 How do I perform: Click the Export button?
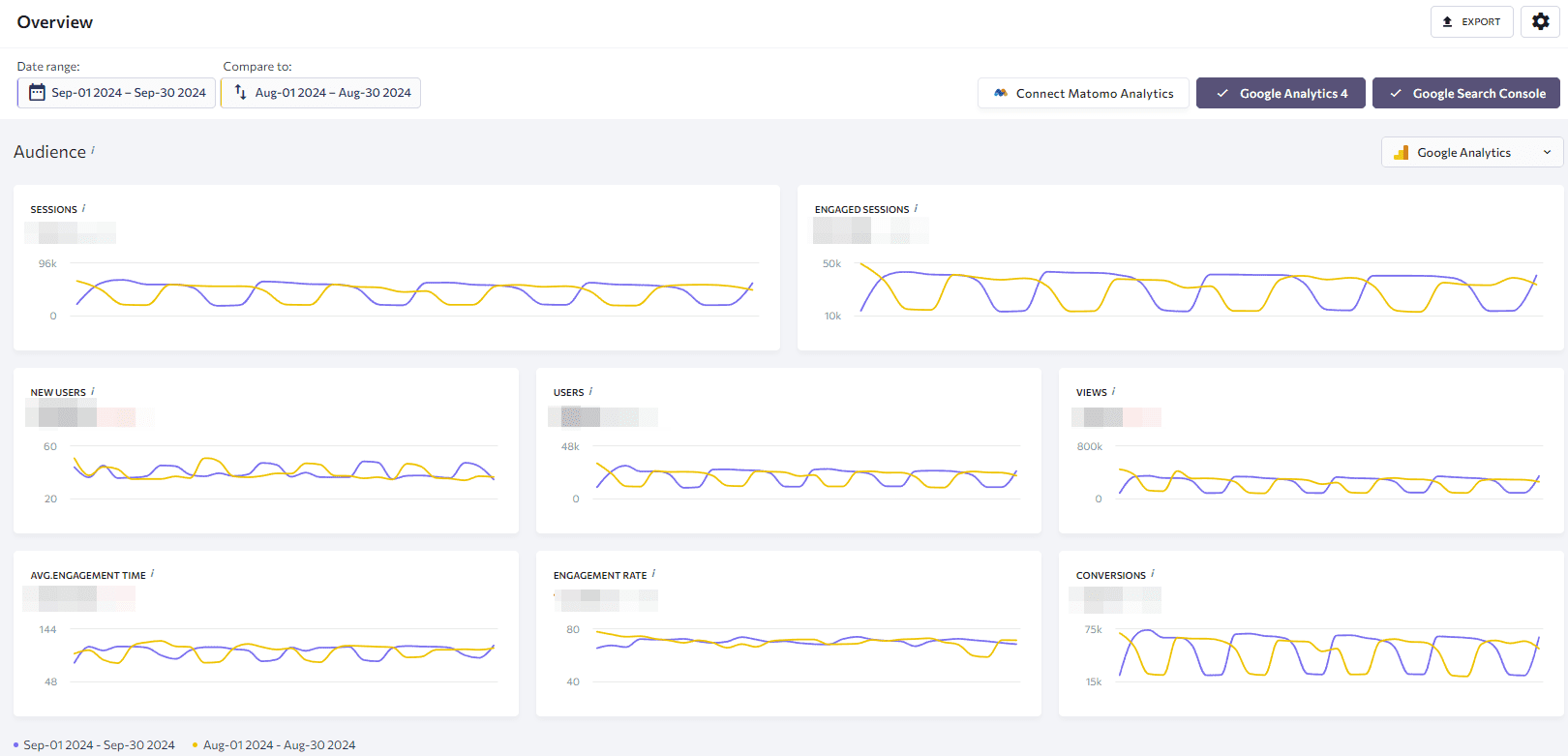point(1471,21)
